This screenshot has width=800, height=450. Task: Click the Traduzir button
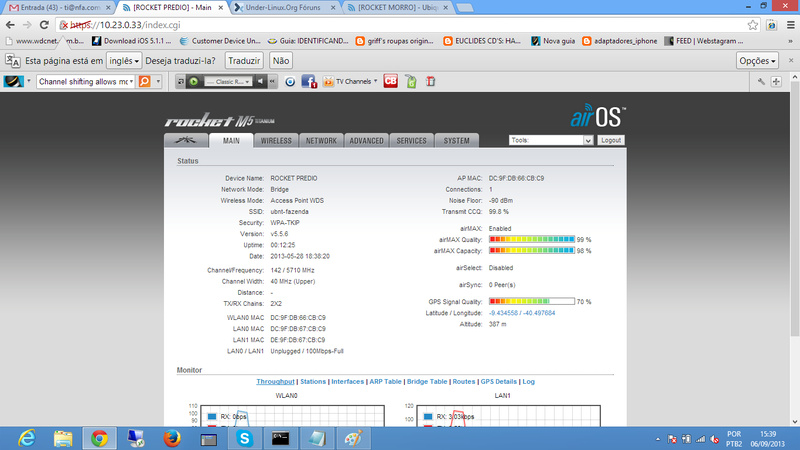244,61
